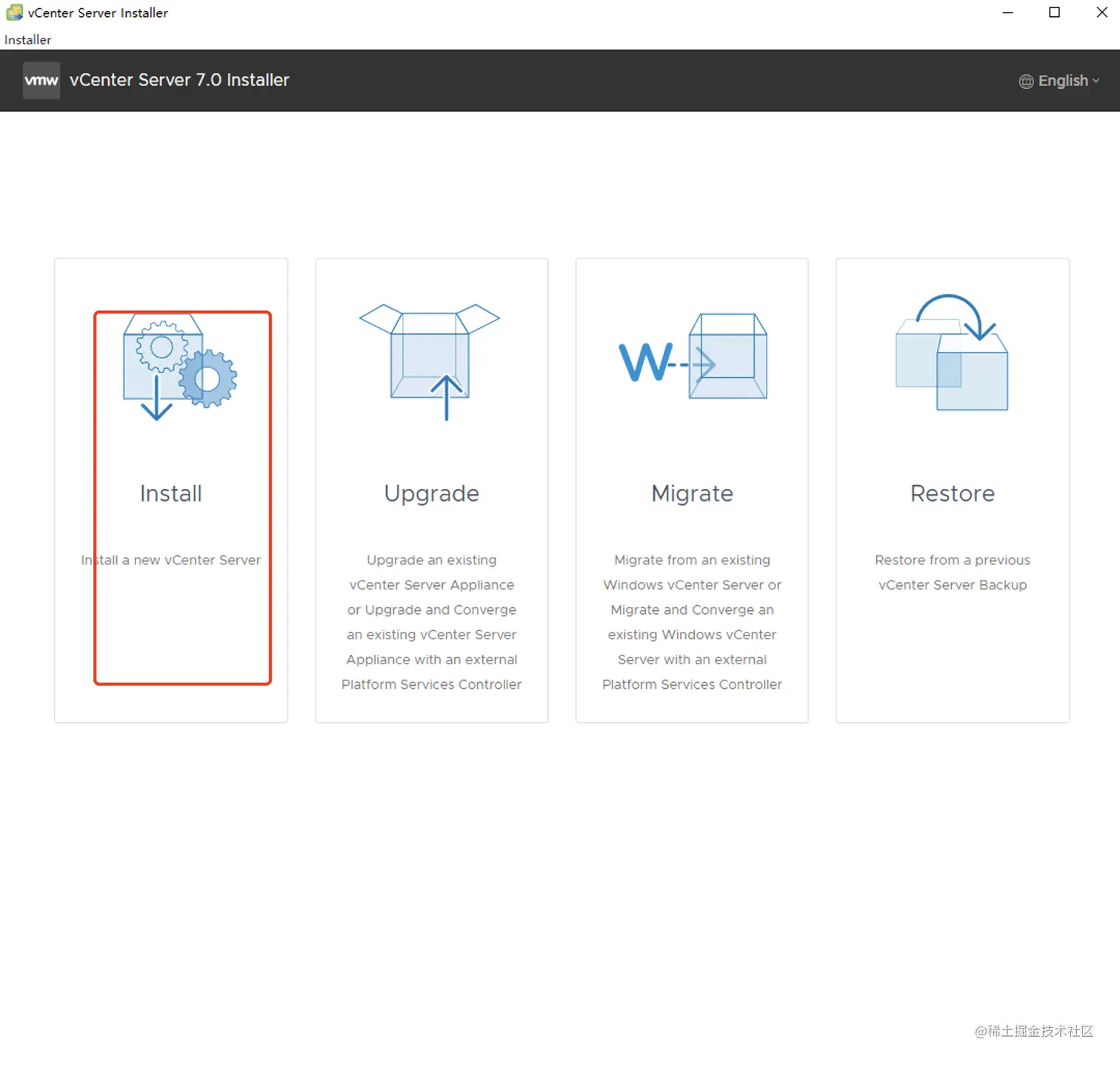Click 'Restore from a previous' description text

click(953, 561)
